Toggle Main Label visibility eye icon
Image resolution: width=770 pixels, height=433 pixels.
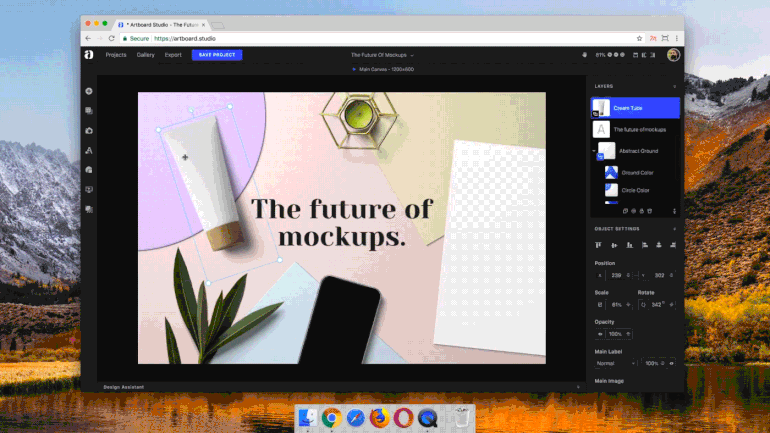pos(671,364)
